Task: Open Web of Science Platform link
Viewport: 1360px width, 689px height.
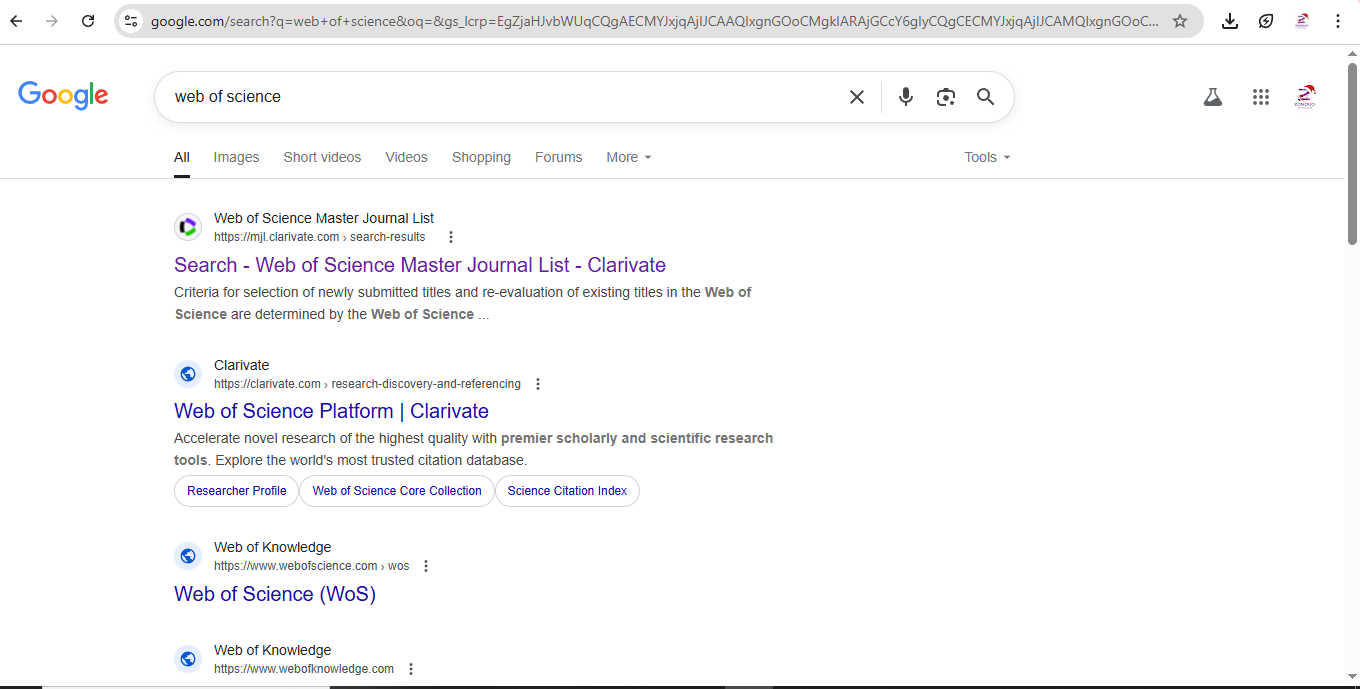Action: pyautogui.click(x=331, y=411)
